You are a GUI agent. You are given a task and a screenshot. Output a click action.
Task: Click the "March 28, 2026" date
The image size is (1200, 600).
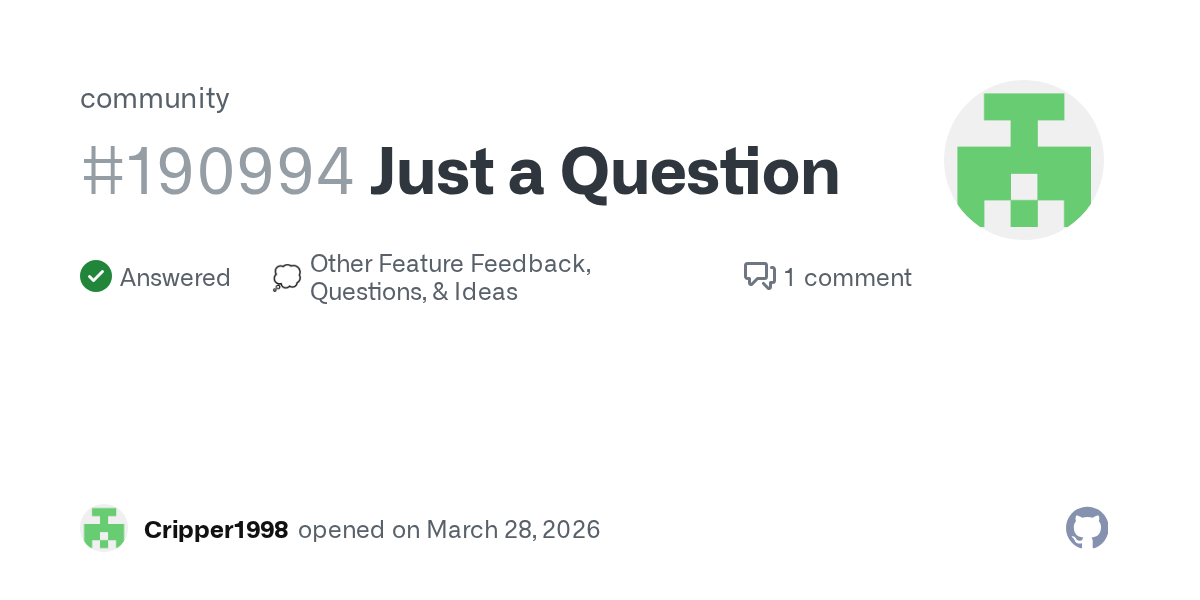click(x=513, y=530)
